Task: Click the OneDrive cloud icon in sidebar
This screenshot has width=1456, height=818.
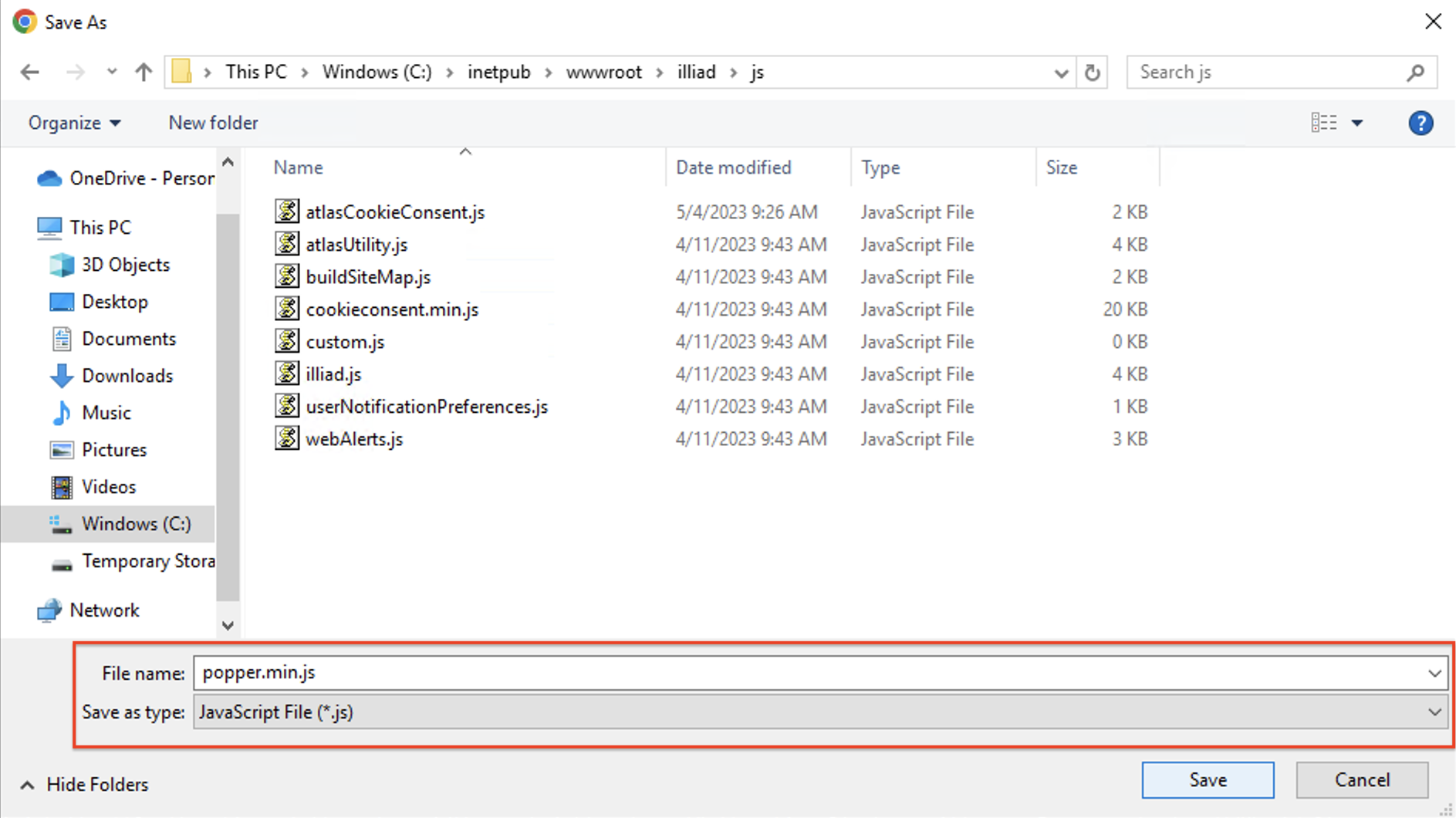Action: (49, 177)
